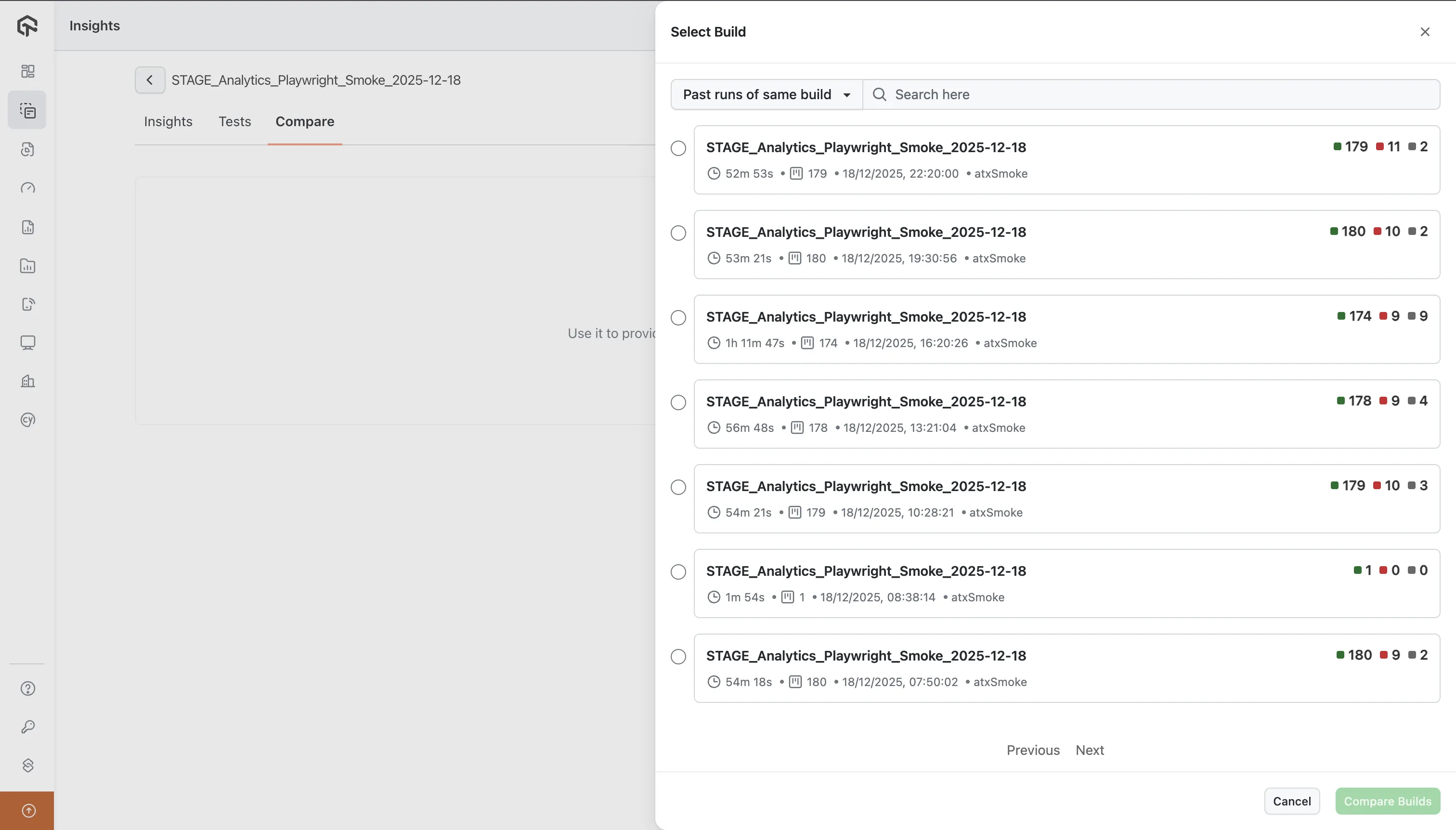Switch to the Insights tab
The width and height of the screenshot is (1456, 830).
[168, 122]
